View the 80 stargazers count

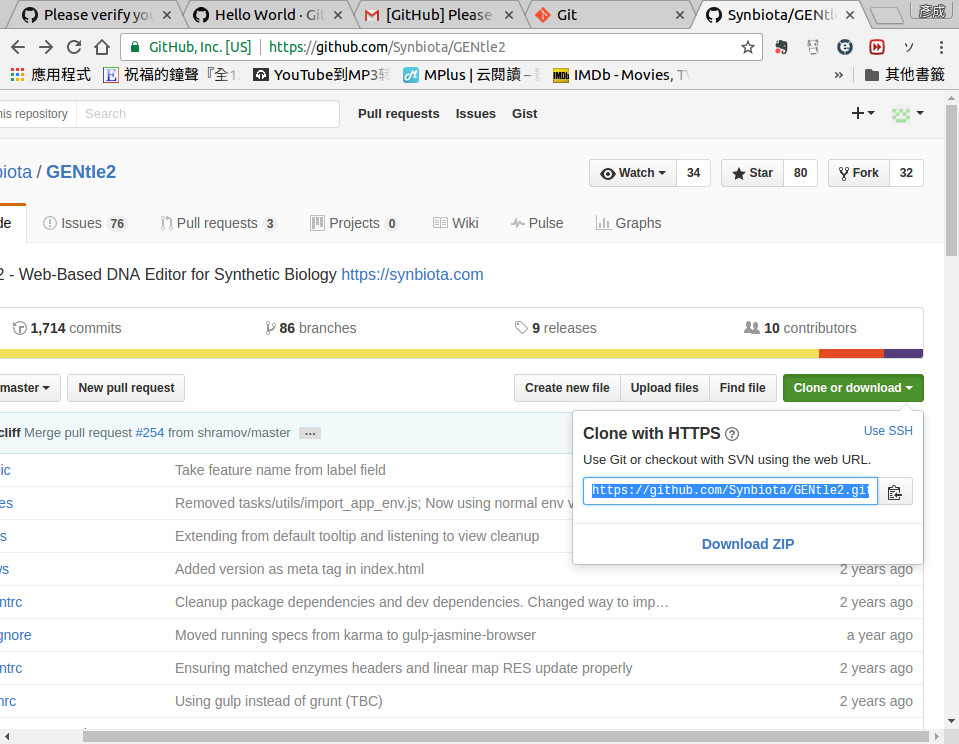[800, 173]
